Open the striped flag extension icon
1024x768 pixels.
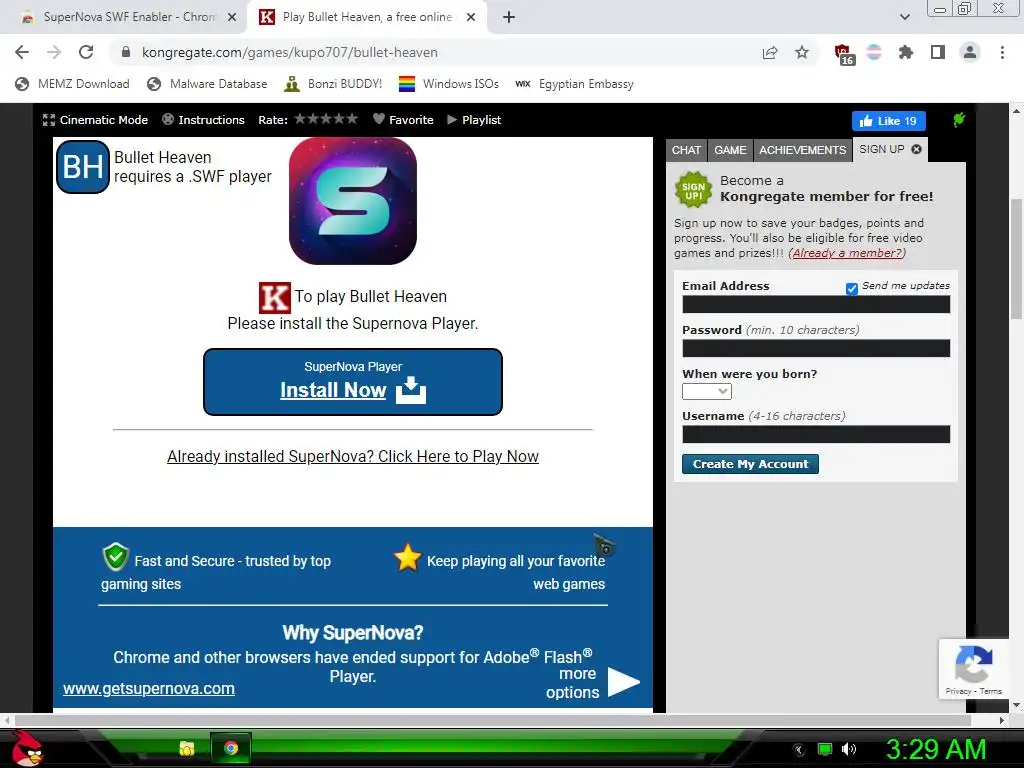(874, 52)
